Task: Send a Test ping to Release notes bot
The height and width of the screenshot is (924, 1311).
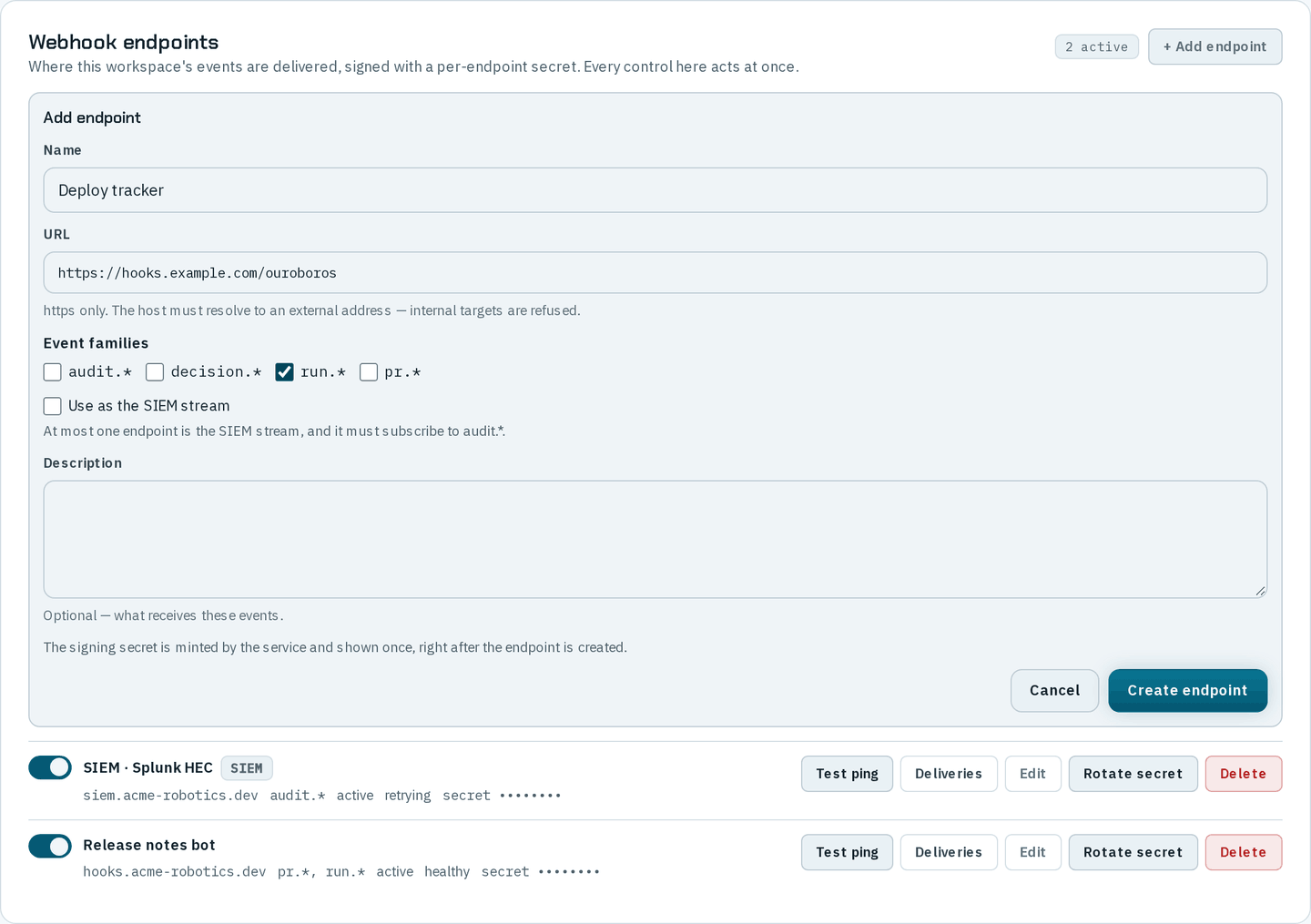Action: pyautogui.click(x=847, y=852)
